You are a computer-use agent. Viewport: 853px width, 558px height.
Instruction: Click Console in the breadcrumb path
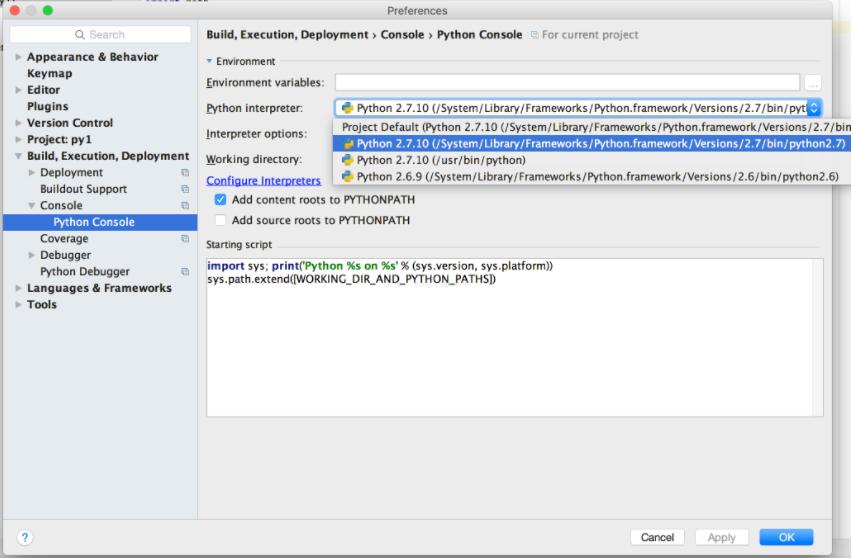point(402,35)
